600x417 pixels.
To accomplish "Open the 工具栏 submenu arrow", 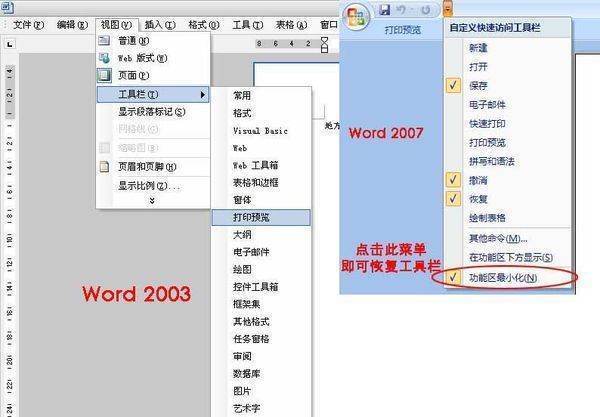I will click(x=203, y=94).
